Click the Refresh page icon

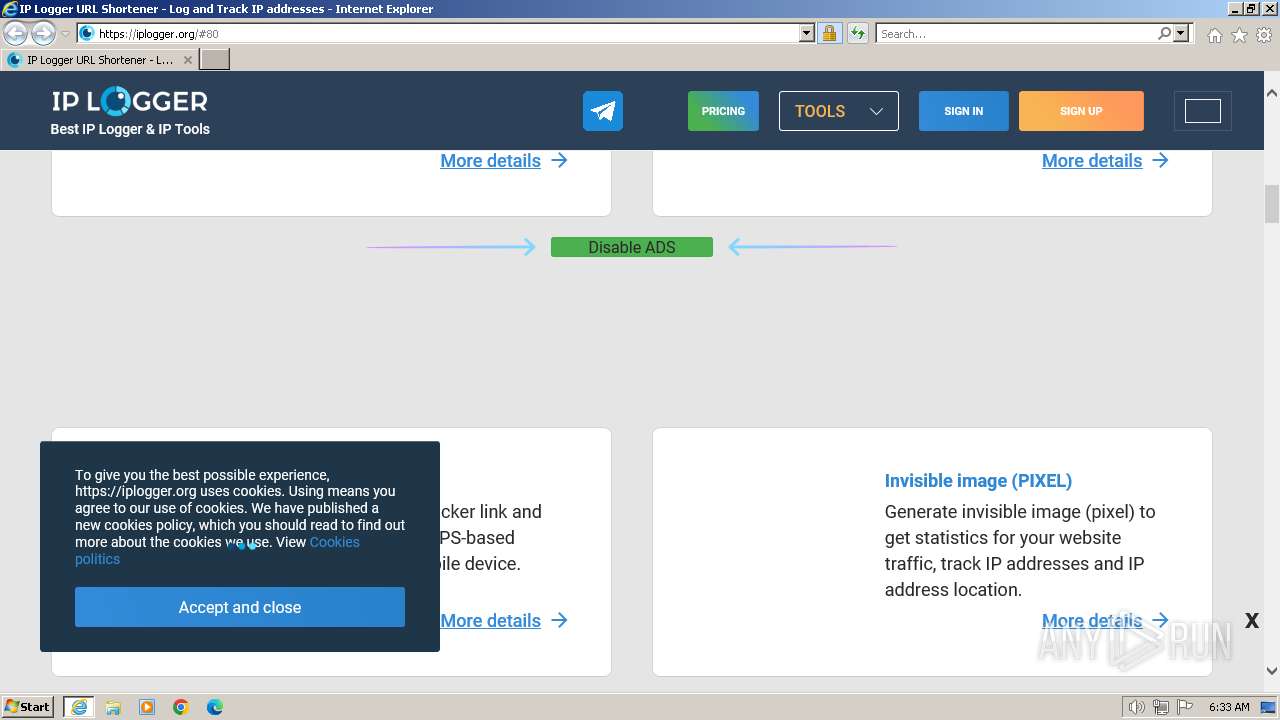coord(857,33)
